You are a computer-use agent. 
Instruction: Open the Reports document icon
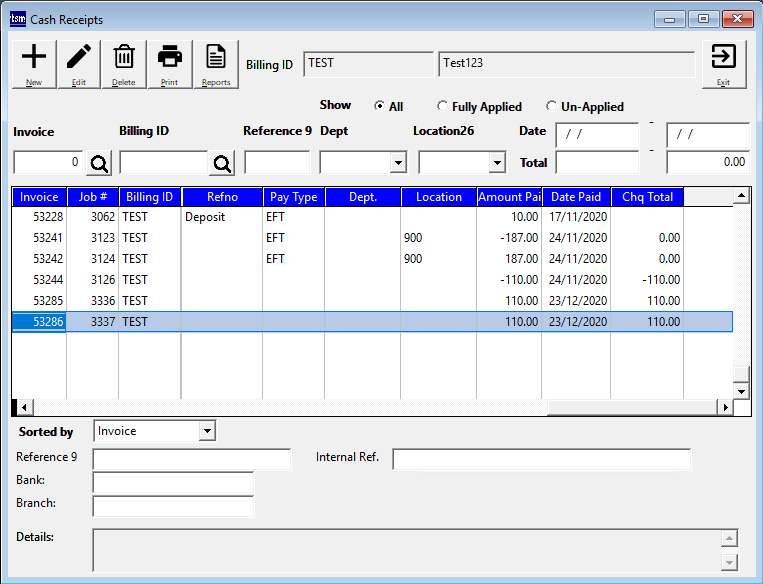click(216, 63)
